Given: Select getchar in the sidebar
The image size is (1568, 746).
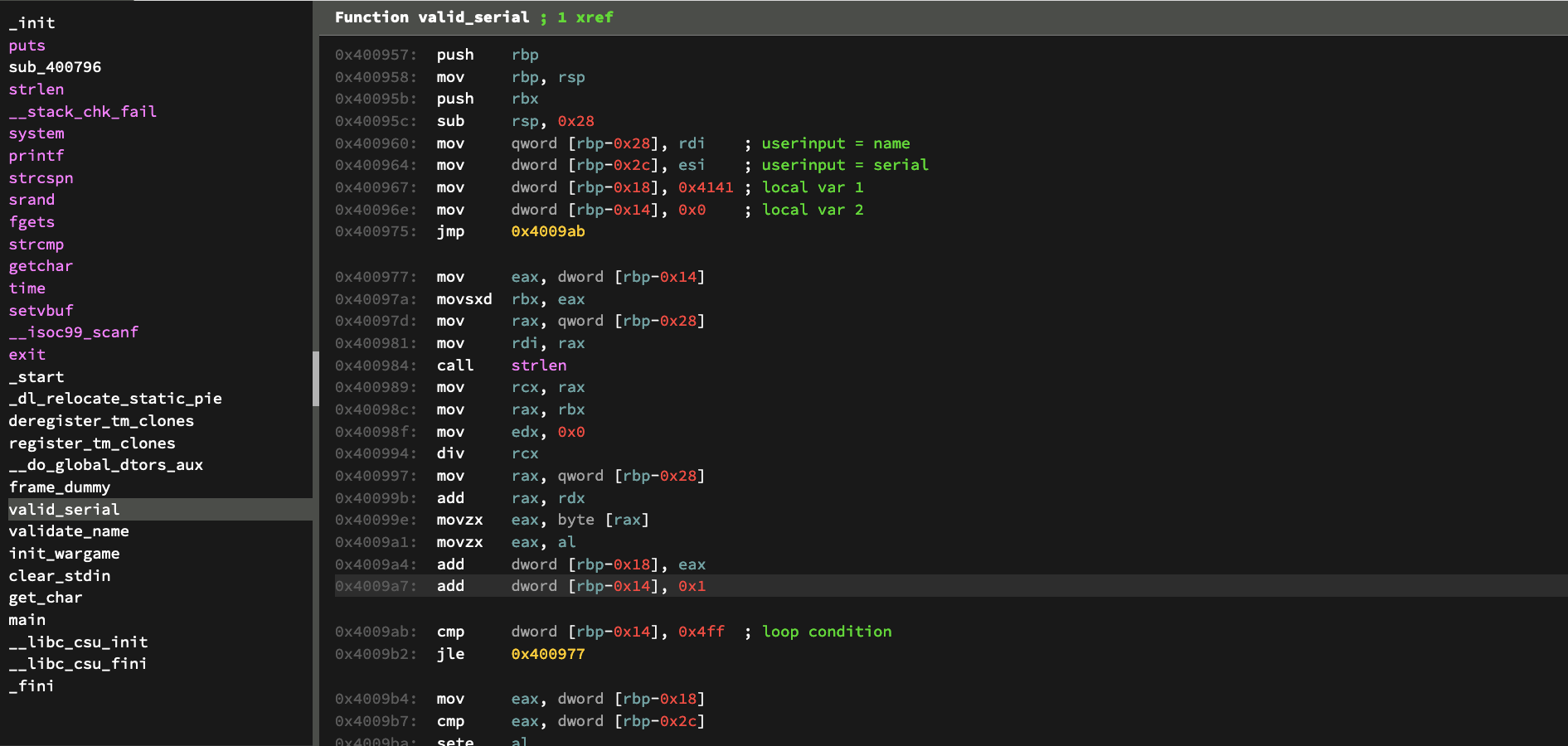Looking at the screenshot, I should 41,266.
